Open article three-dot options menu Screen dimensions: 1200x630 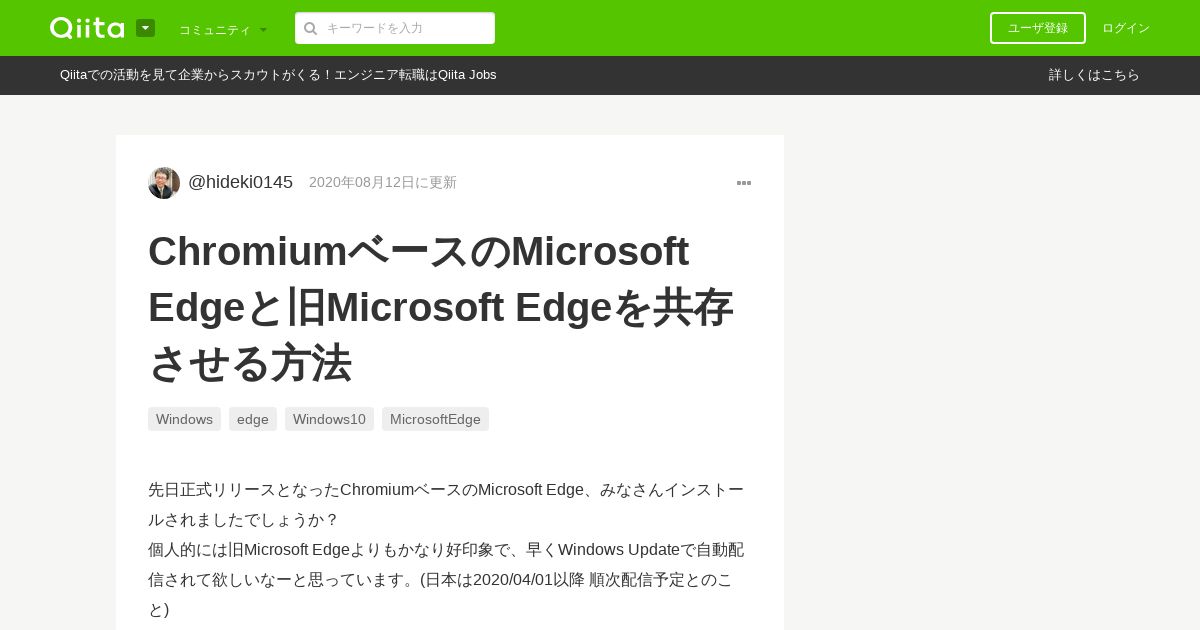(744, 183)
